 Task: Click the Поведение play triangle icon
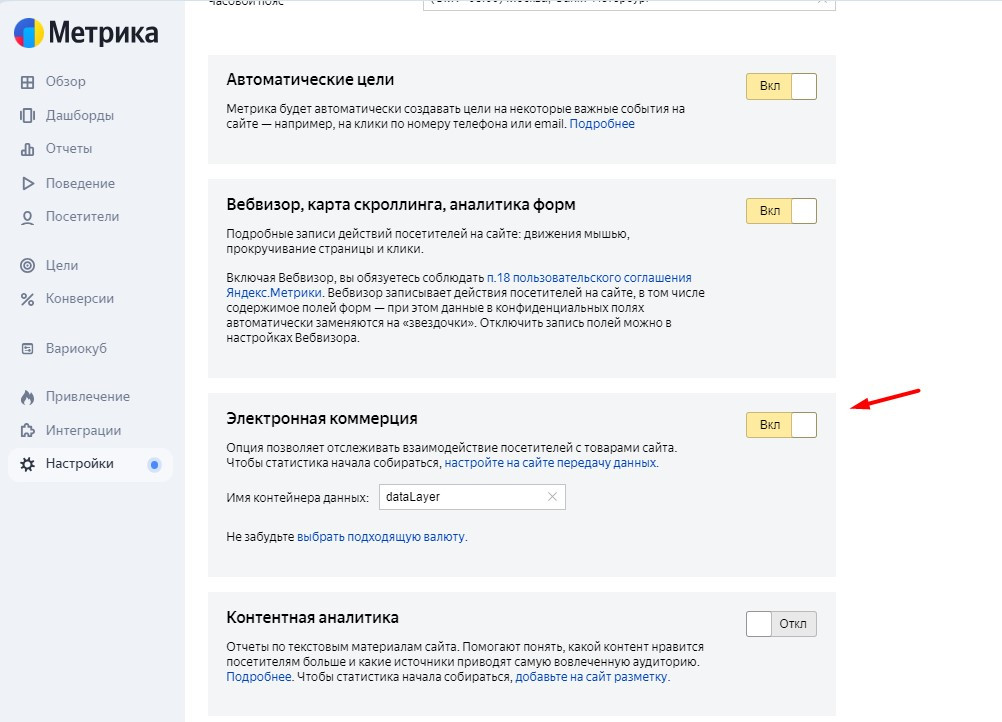[27, 184]
